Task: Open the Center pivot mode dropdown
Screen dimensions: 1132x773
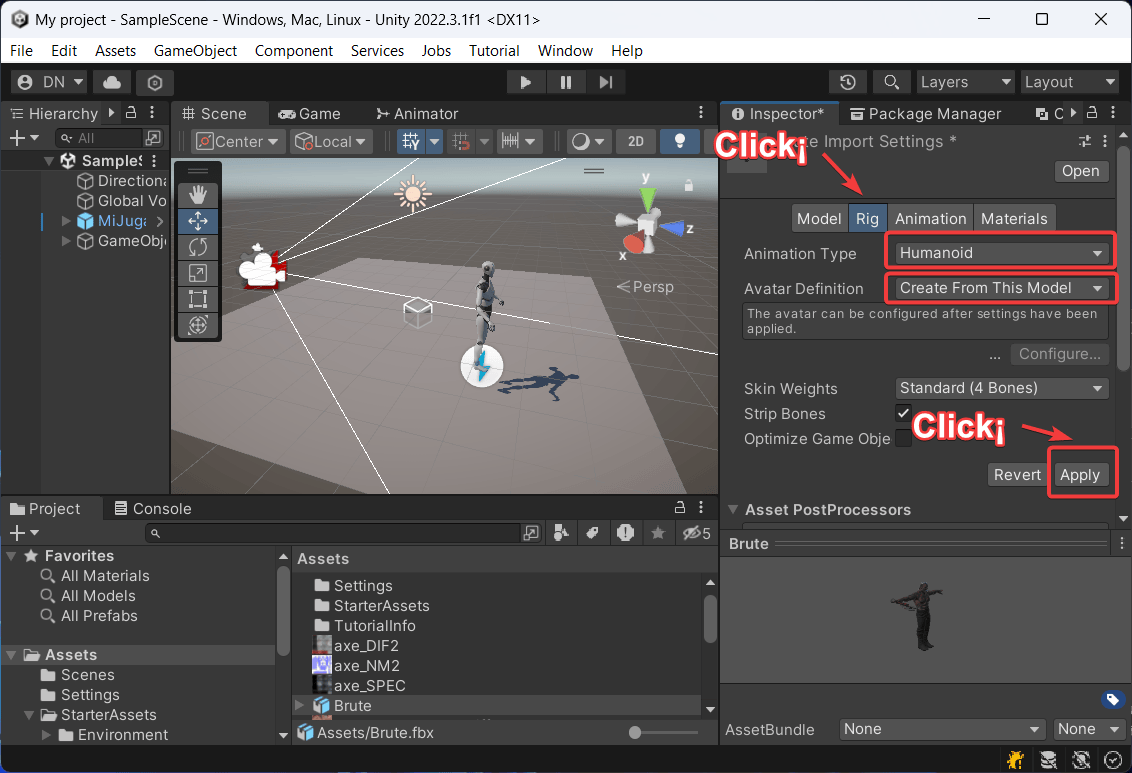Action: (237, 141)
